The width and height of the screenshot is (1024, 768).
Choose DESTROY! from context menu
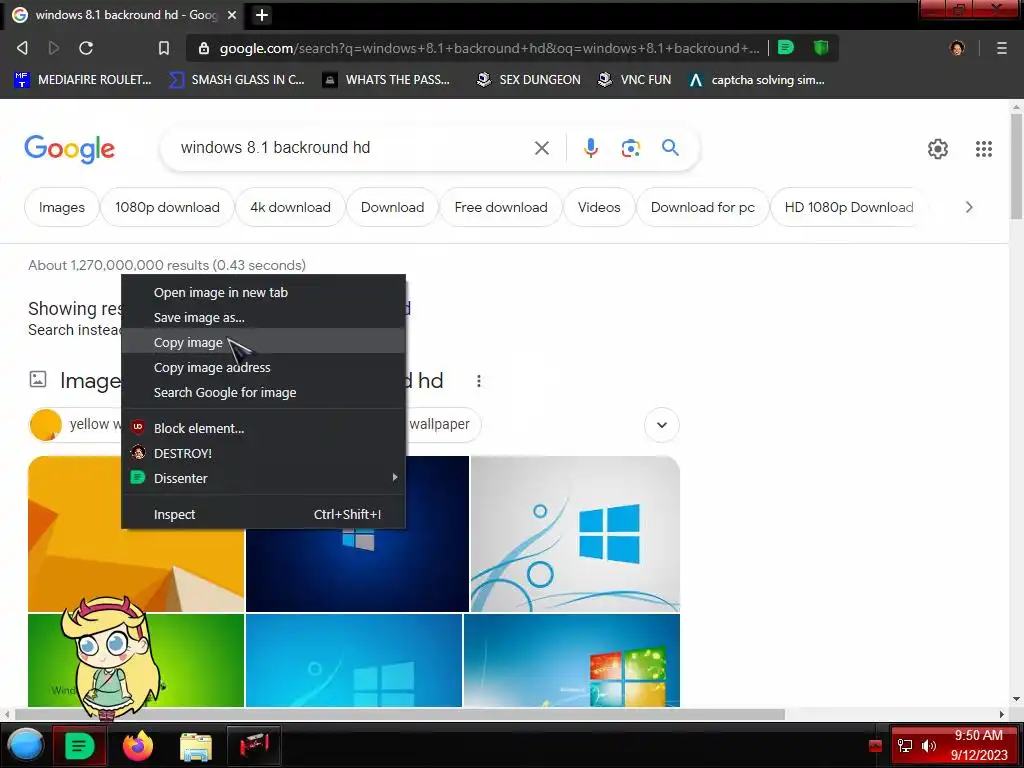pos(263,453)
